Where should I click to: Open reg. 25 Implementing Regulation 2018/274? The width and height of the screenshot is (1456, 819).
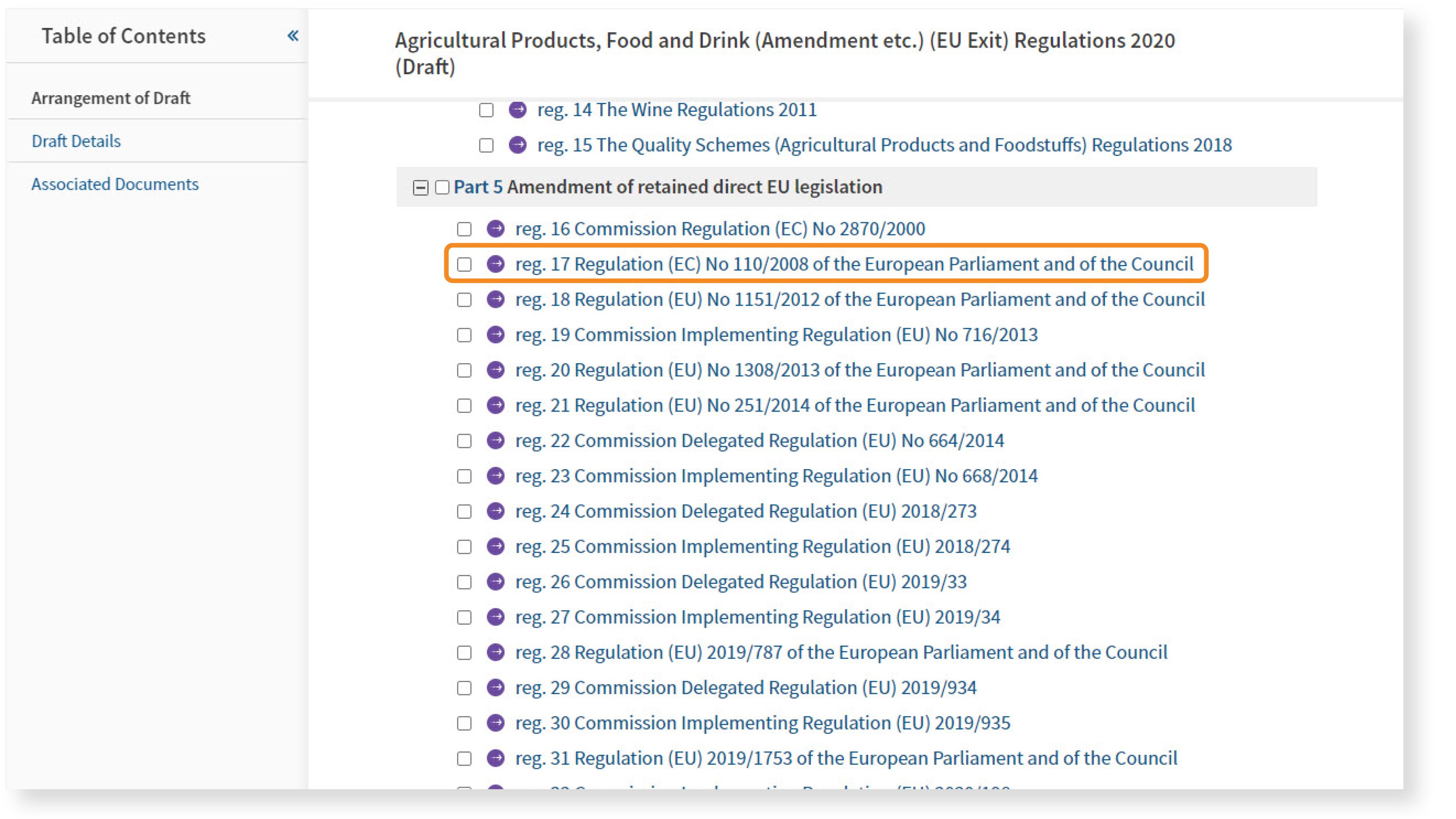(x=762, y=546)
